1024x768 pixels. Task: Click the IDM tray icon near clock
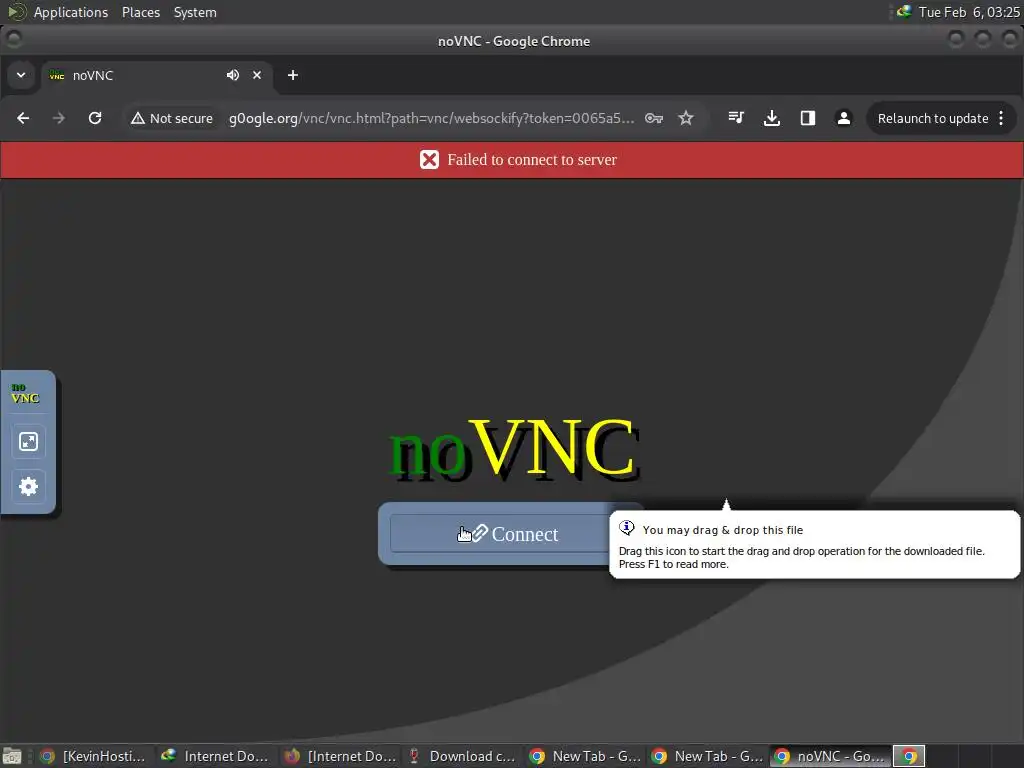pos(904,11)
